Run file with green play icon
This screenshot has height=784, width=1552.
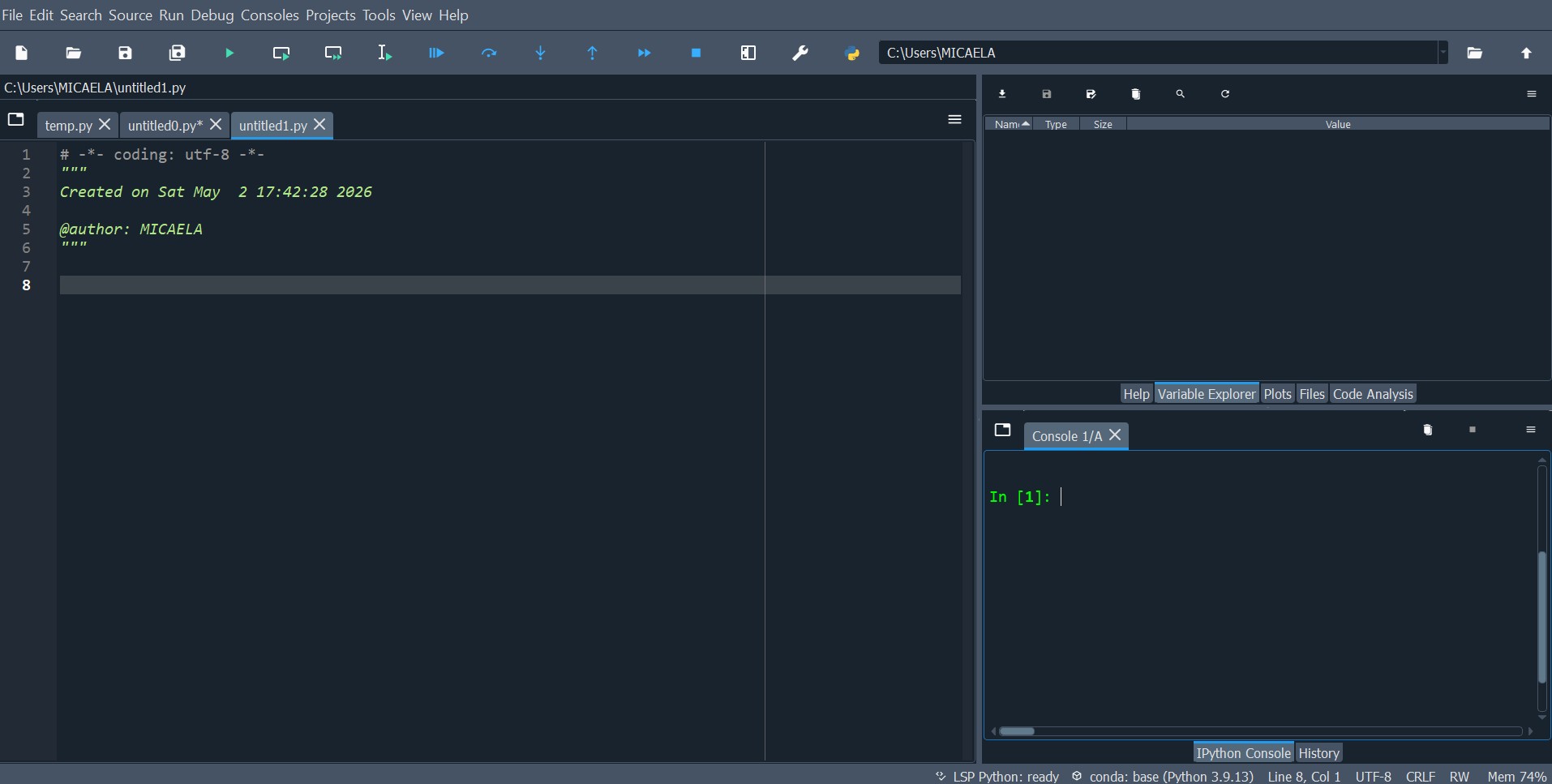[x=229, y=53]
